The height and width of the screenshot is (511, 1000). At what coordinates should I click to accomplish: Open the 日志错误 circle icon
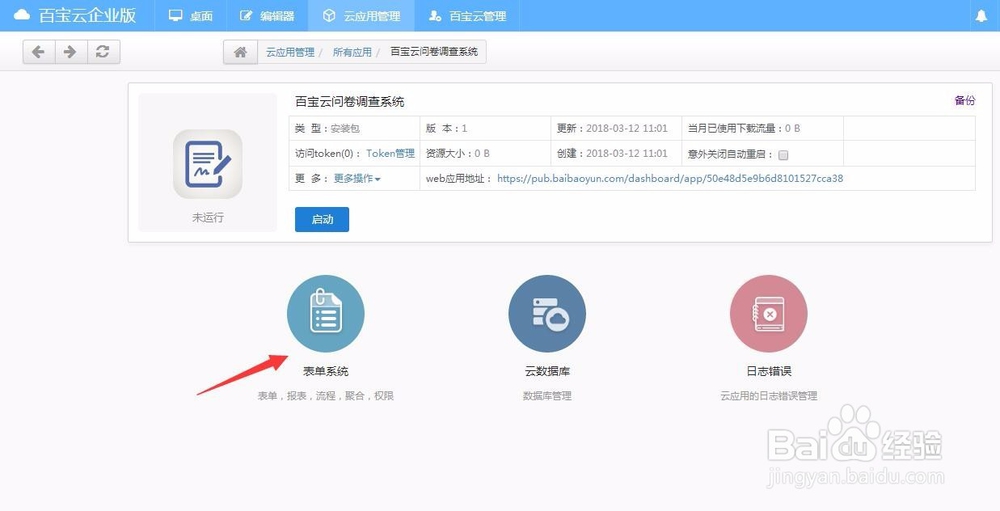point(768,314)
